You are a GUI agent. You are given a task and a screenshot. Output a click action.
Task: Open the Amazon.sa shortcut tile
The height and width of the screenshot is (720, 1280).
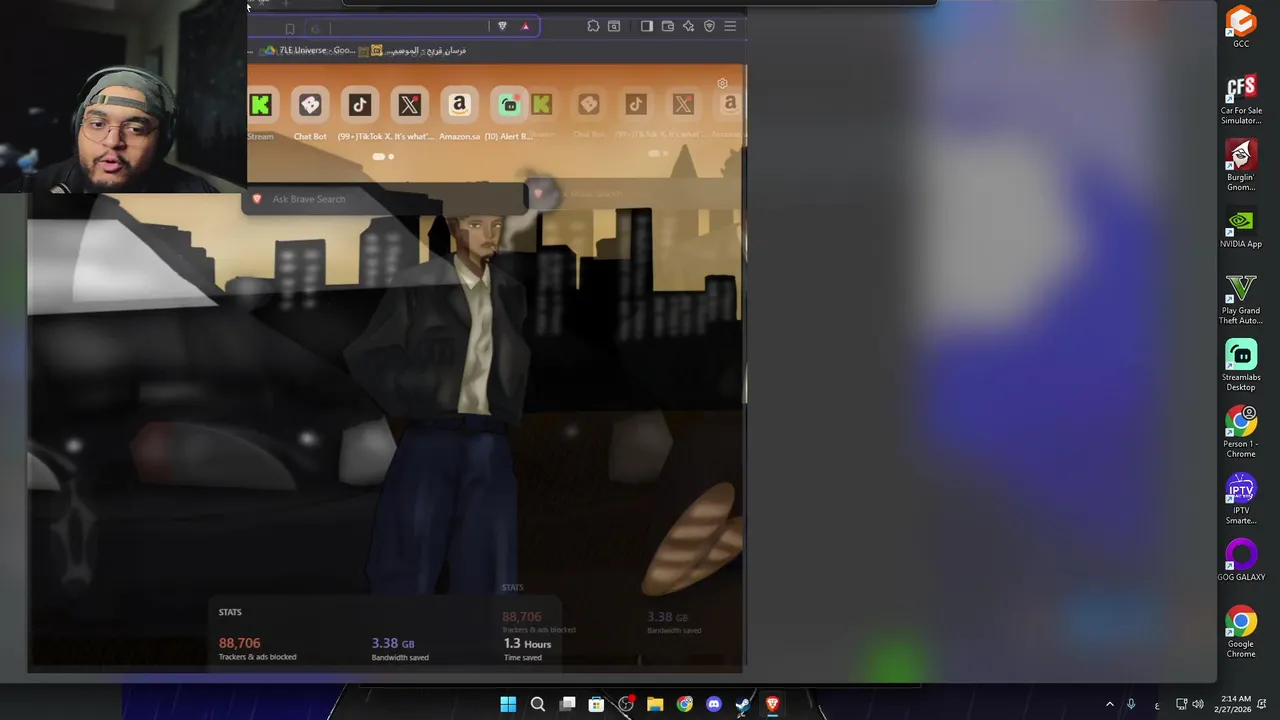459,105
